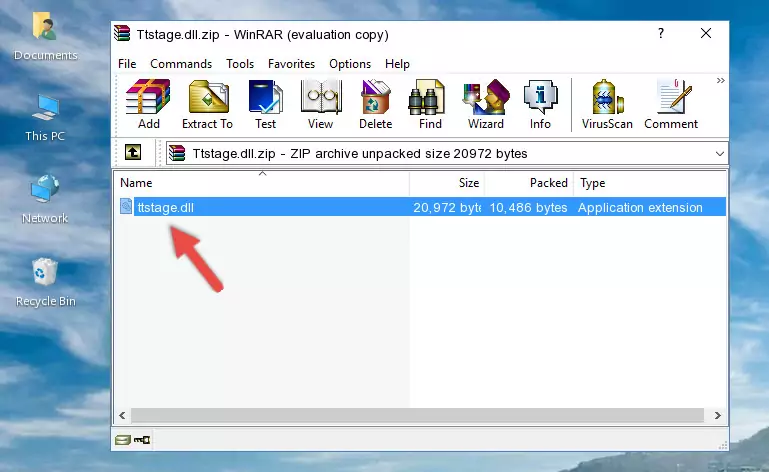Sort by the Packed column header
Image resolution: width=769 pixels, height=472 pixels.
tap(529, 183)
